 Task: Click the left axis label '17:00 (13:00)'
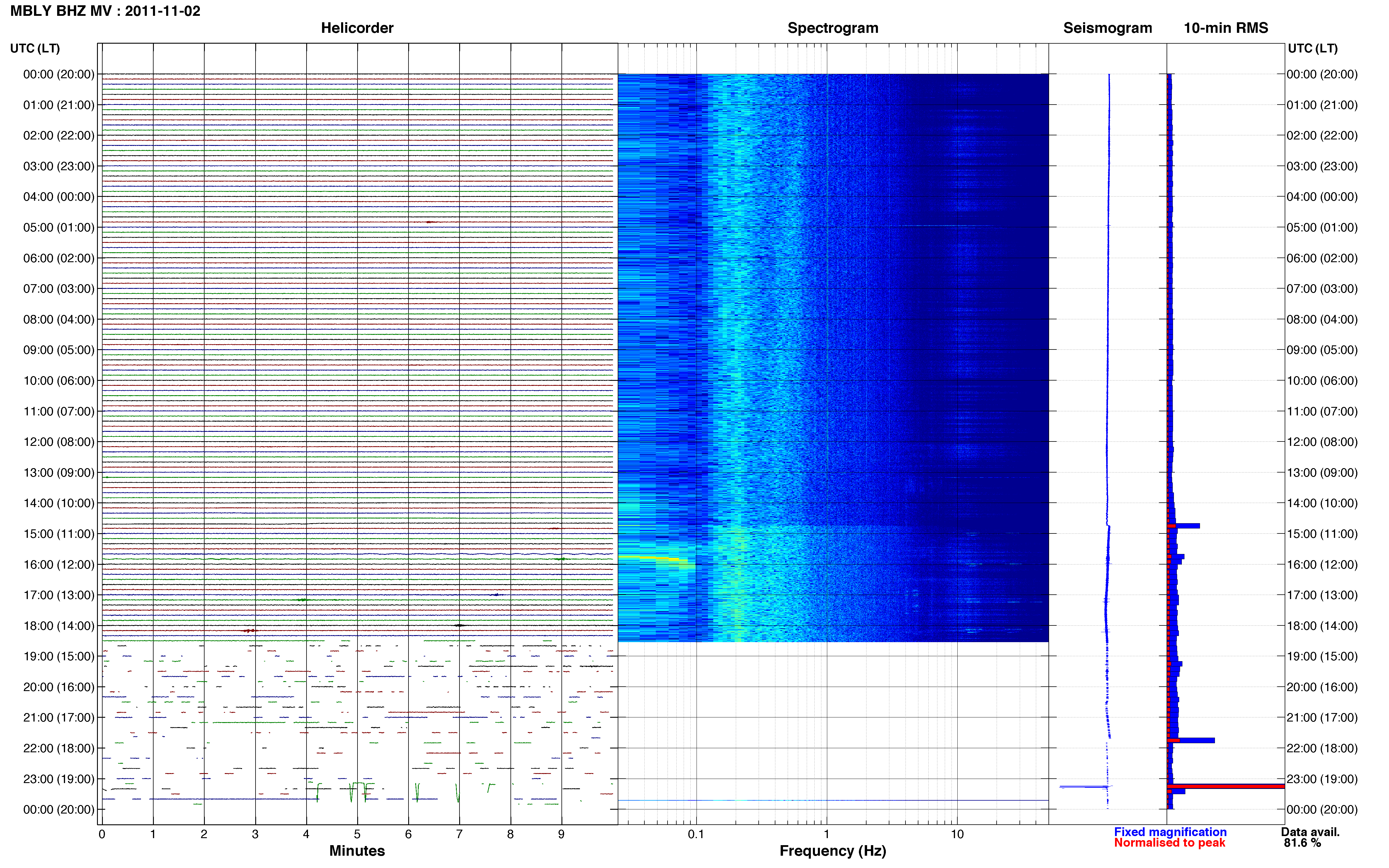(x=59, y=595)
